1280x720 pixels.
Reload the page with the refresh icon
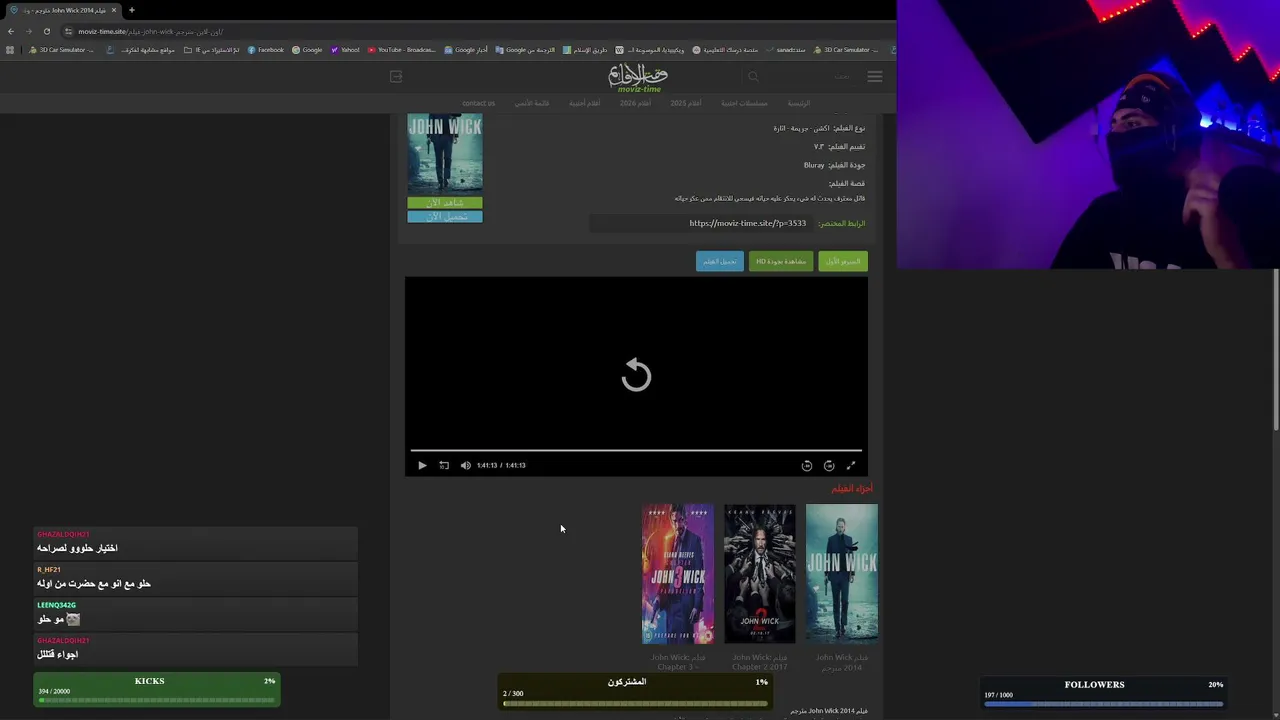point(46,31)
